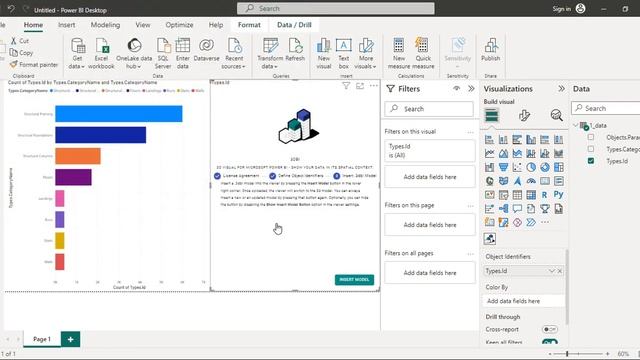Open Types.Id field dropdown in Object Identifiers
This screenshot has width=640, height=360.
click(x=552, y=271)
